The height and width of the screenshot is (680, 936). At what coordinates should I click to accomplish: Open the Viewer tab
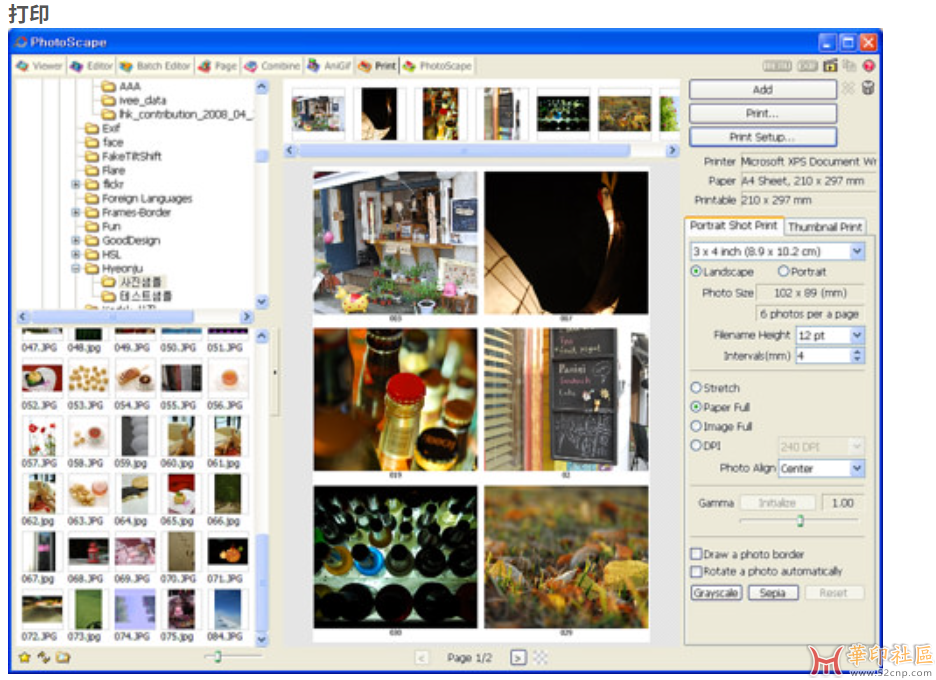[39, 66]
